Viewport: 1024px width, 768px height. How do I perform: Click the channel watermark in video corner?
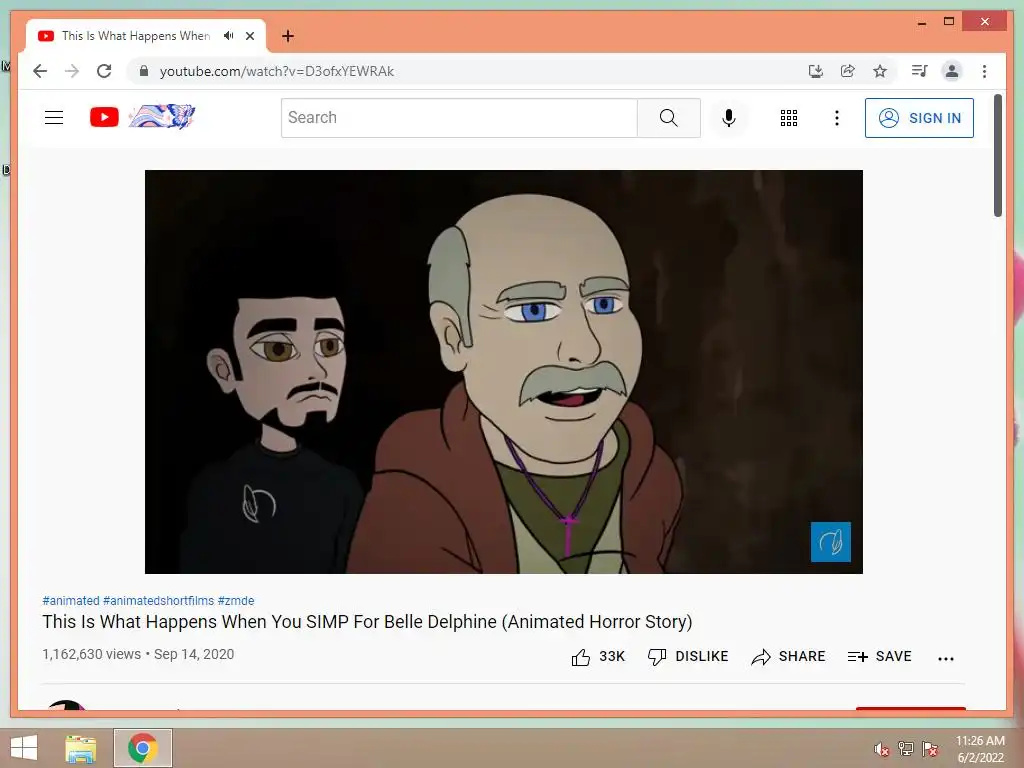[x=831, y=541]
